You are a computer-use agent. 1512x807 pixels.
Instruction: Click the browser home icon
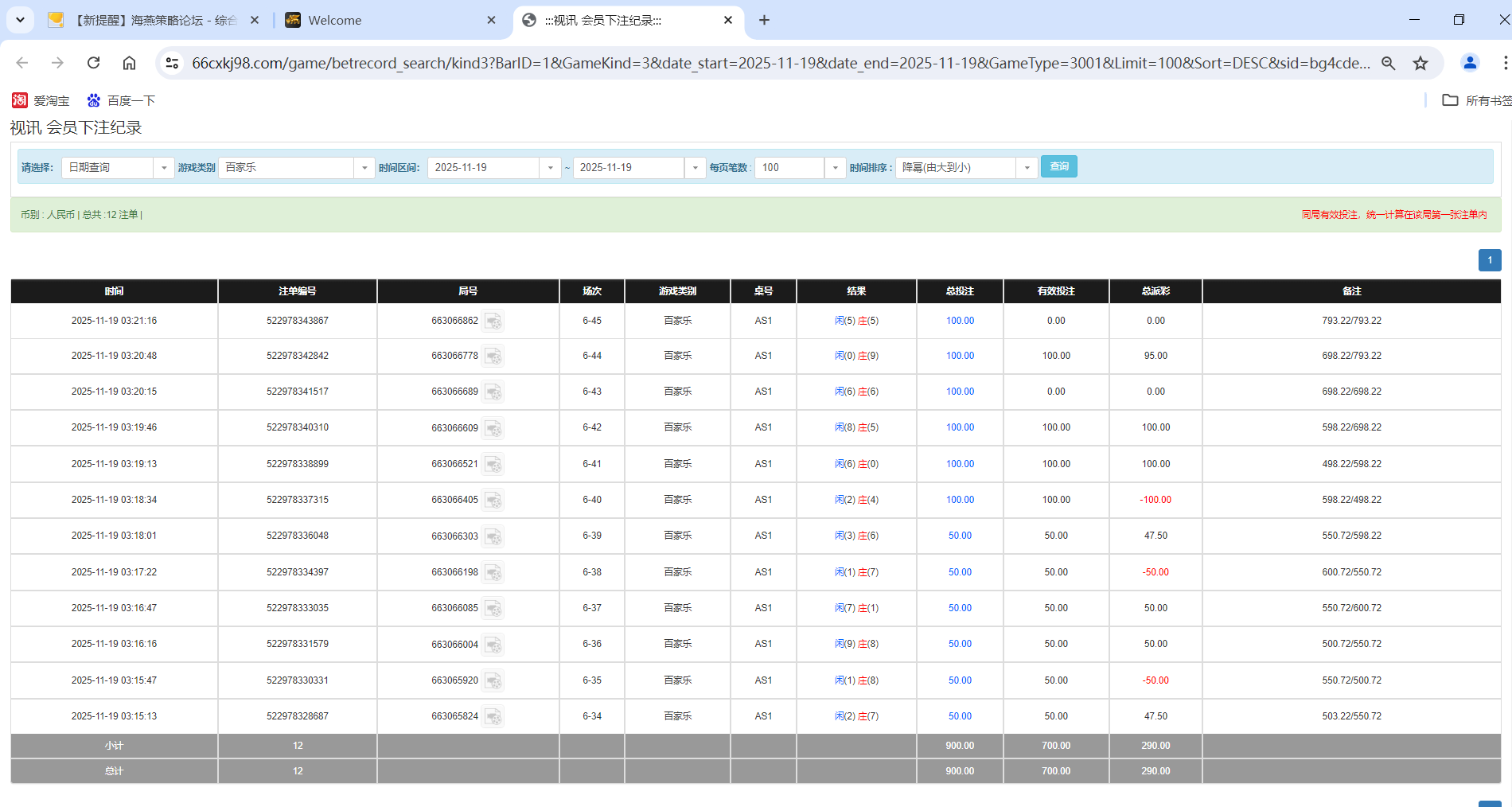pyautogui.click(x=129, y=63)
